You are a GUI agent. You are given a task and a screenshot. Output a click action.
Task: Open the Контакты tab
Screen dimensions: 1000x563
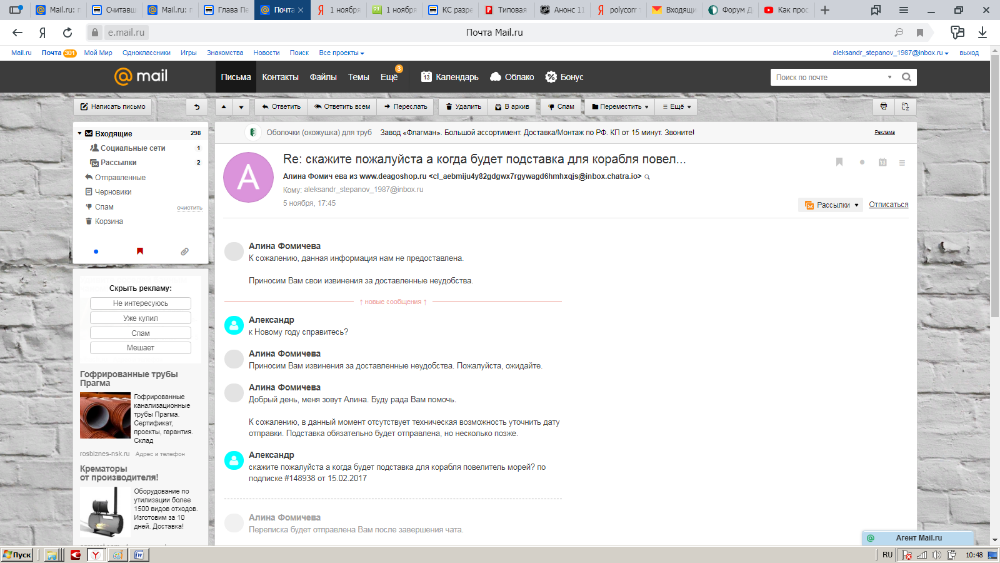[280, 77]
